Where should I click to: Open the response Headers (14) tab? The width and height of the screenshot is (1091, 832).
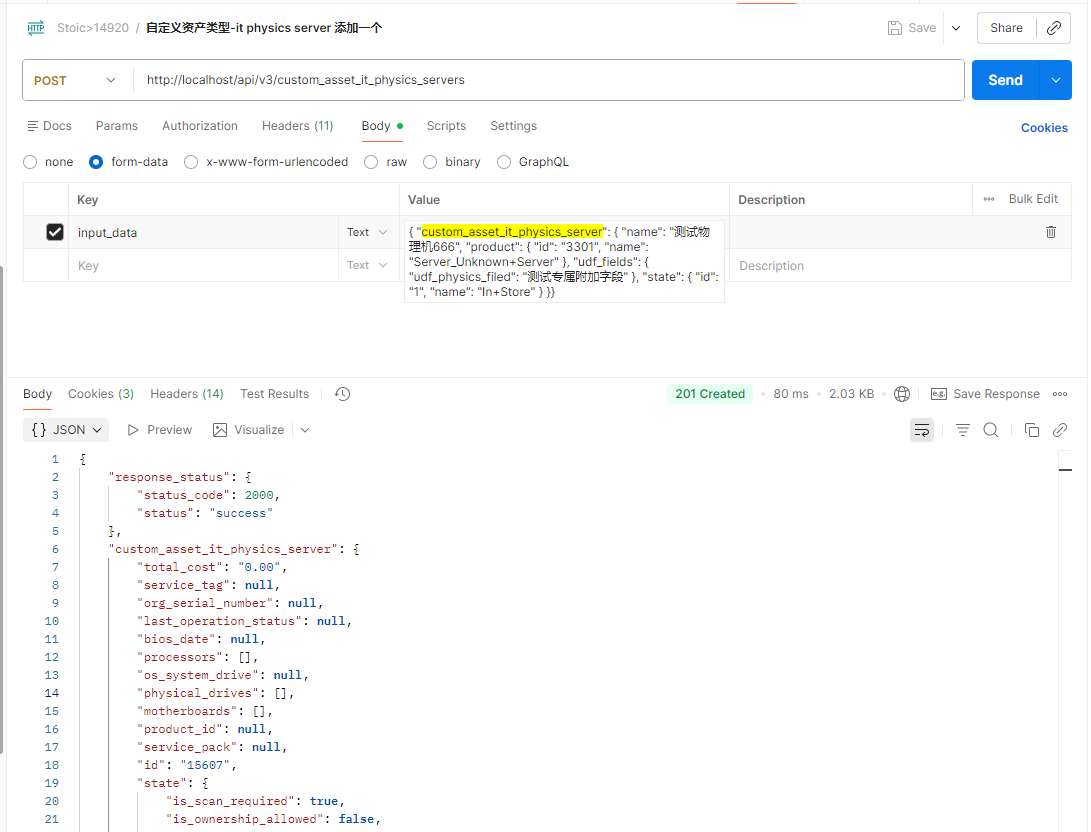pyautogui.click(x=187, y=394)
